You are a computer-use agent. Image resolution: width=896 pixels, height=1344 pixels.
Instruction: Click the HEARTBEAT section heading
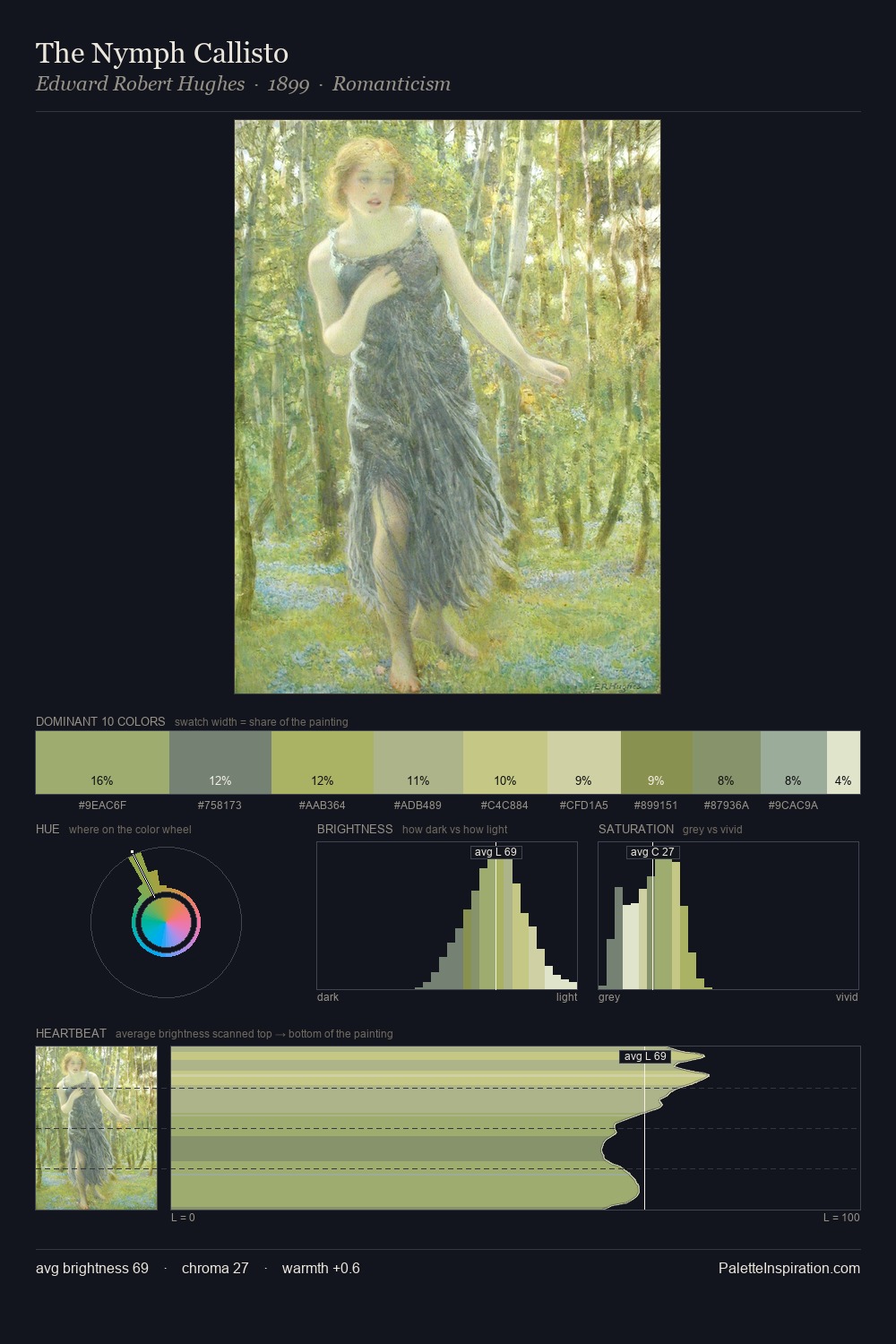tap(71, 1033)
